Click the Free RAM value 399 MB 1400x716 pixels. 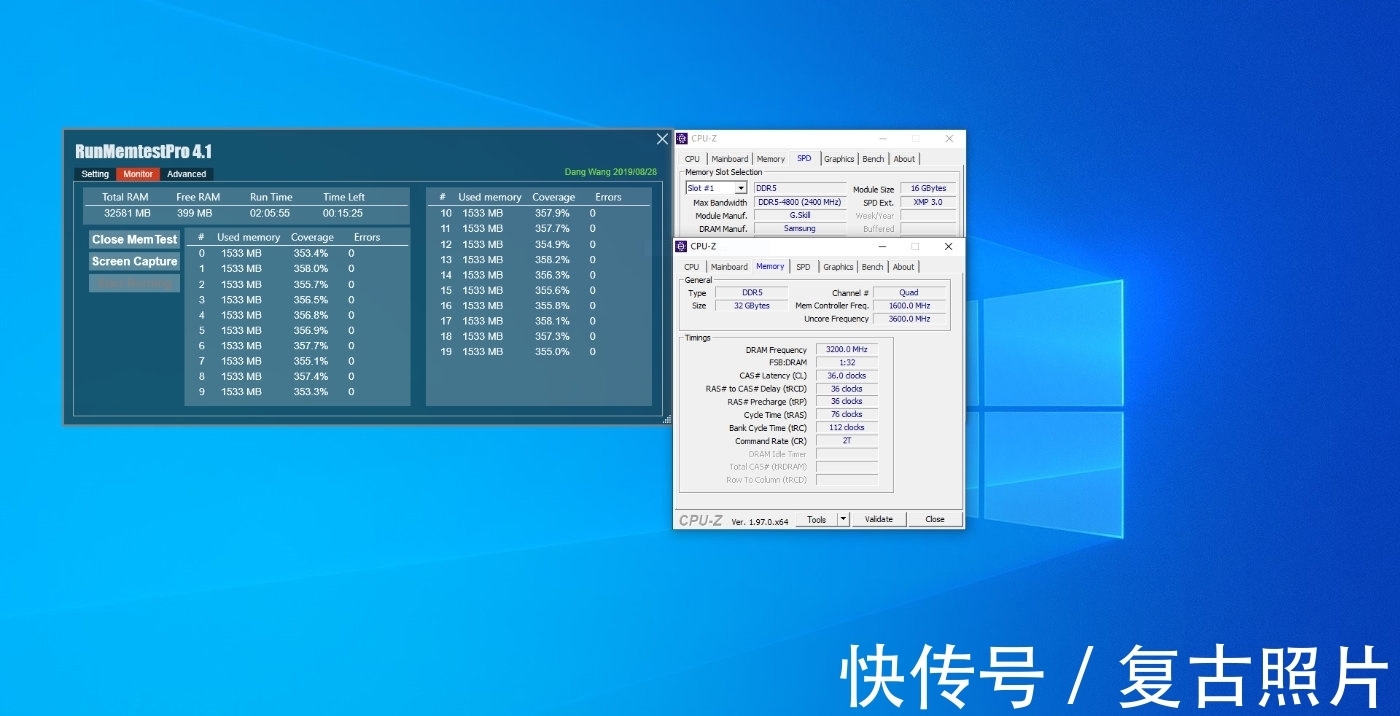195,213
